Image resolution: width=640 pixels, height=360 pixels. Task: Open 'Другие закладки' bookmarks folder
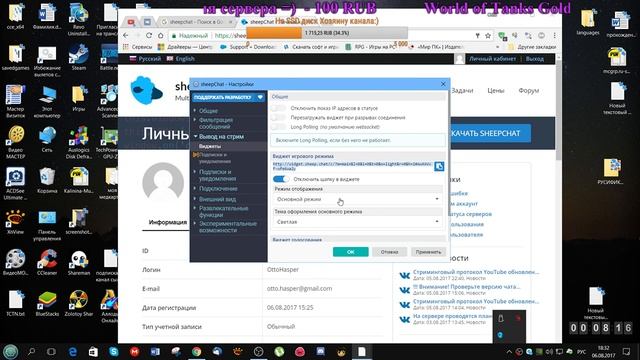pos(532,47)
